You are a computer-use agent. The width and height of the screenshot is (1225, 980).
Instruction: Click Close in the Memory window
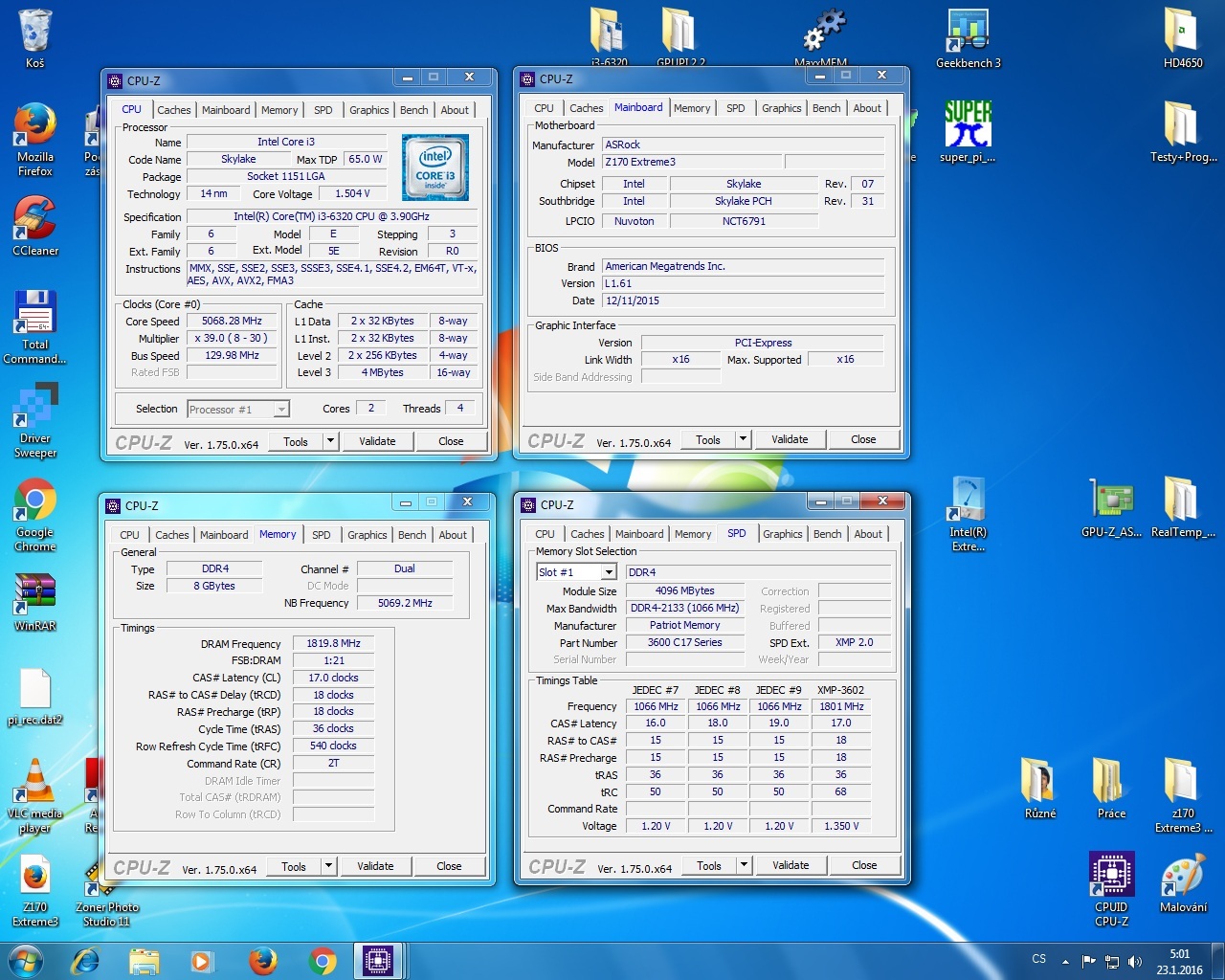[x=449, y=866]
